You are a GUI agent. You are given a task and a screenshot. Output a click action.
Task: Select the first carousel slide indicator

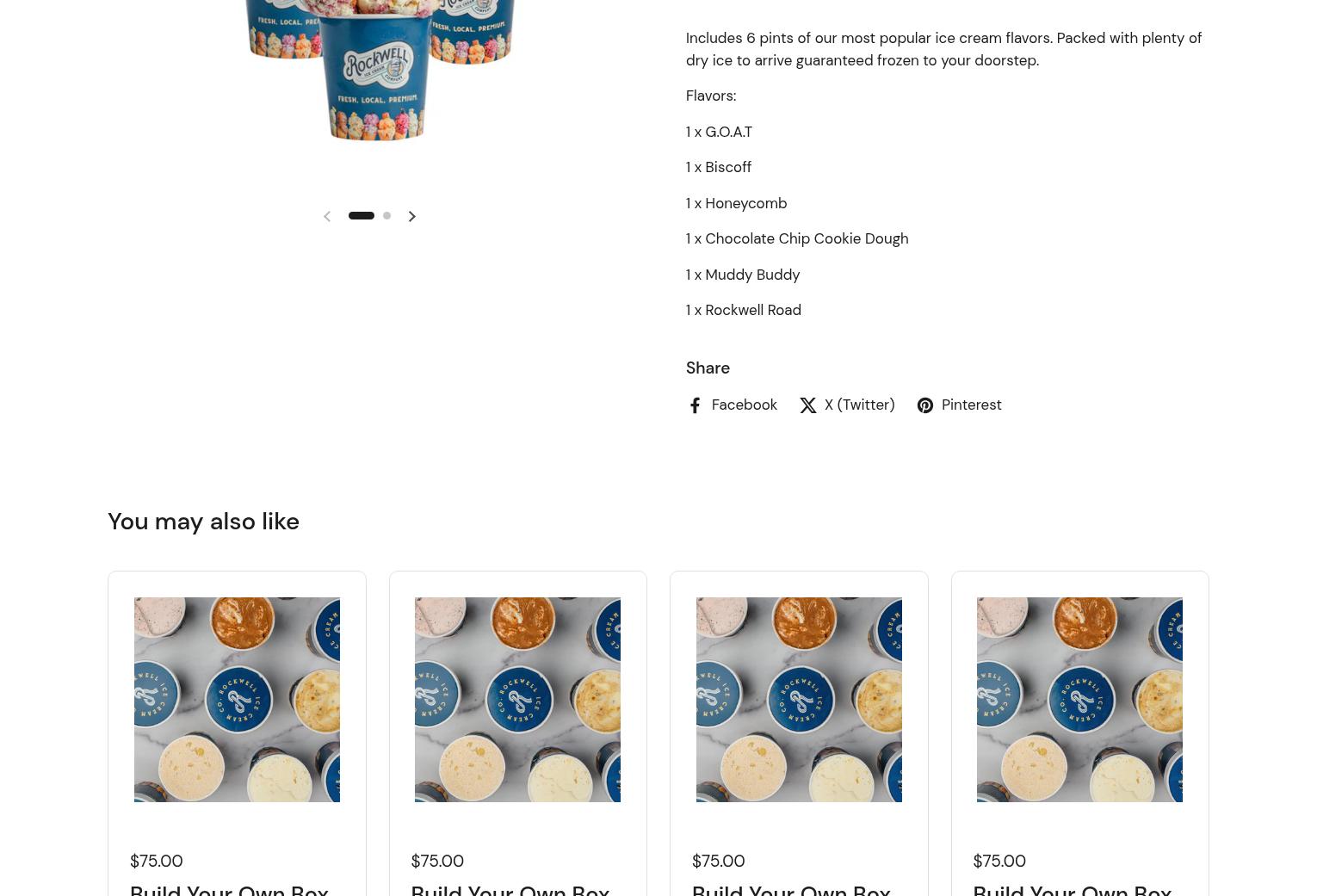pyautogui.click(x=361, y=216)
